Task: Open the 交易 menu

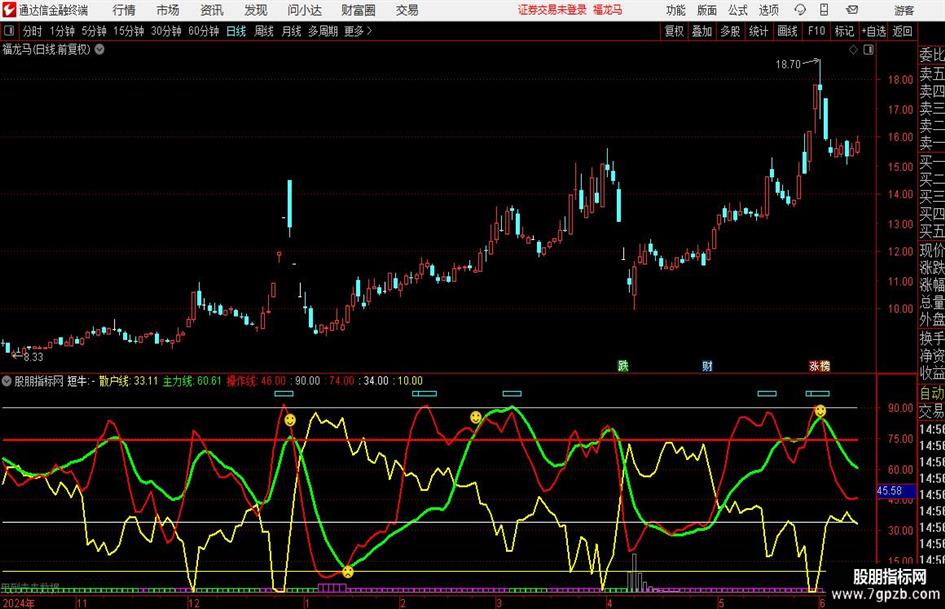Action: point(407,10)
